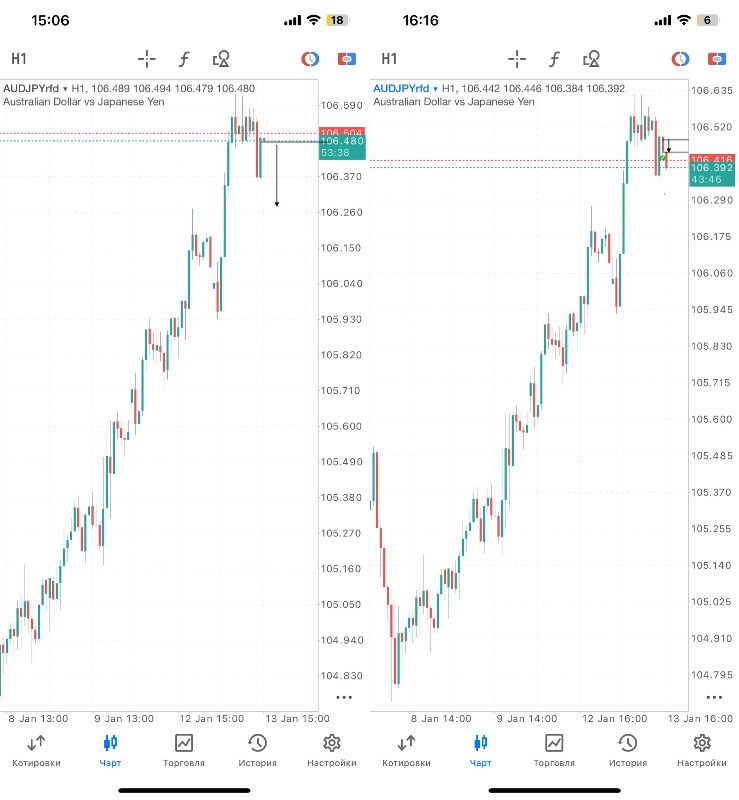This screenshot has width=739, height=800.
Task: Go to История tab on right screen
Action: coord(627,749)
